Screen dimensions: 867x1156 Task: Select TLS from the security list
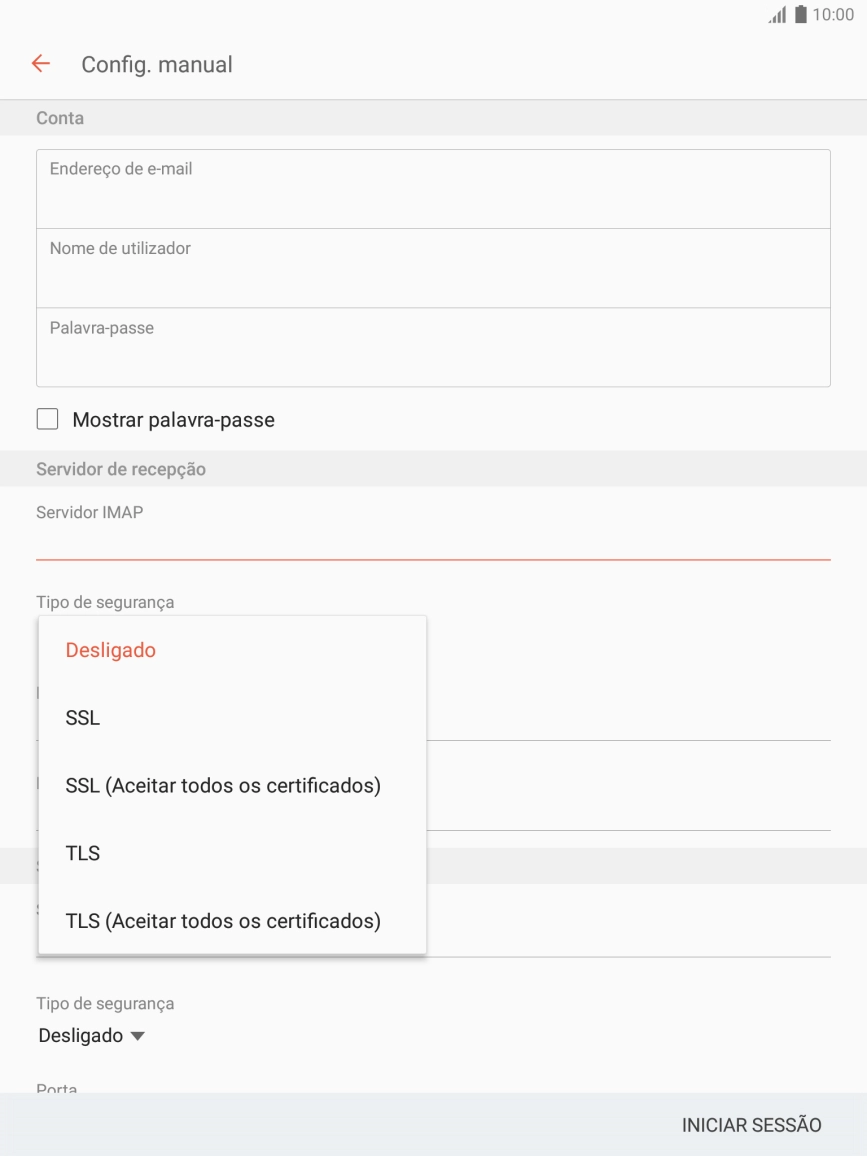click(x=84, y=853)
